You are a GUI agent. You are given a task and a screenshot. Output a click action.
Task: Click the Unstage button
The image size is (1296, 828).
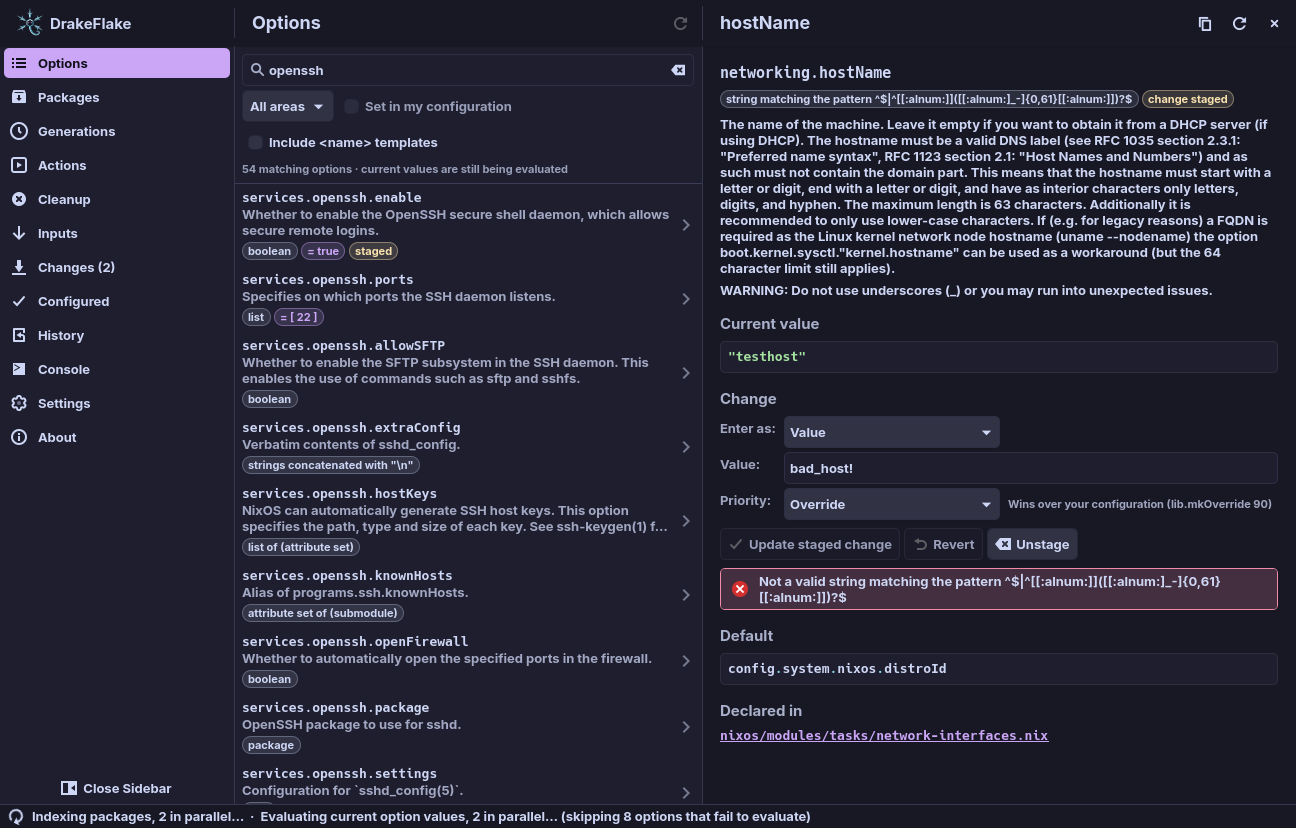1032,544
